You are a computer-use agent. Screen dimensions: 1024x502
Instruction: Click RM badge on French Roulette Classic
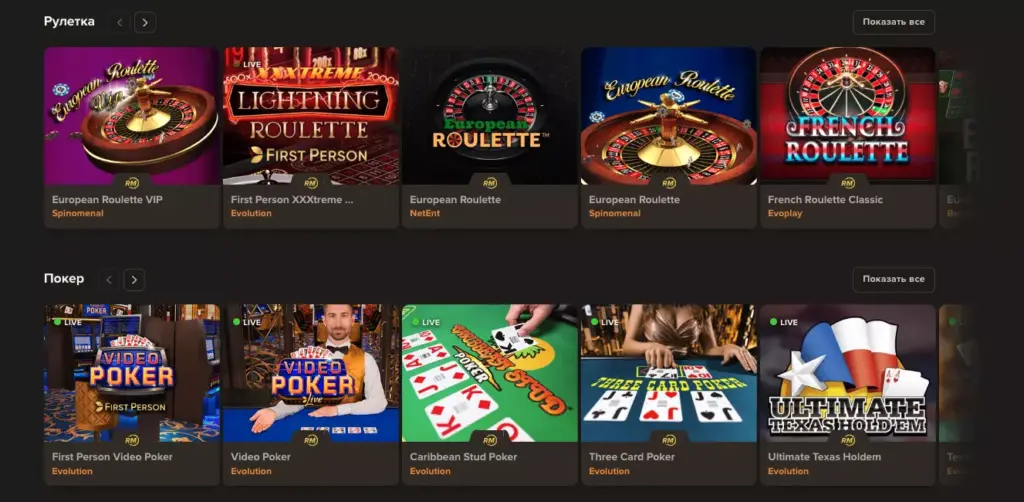pyautogui.click(x=848, y=183)
